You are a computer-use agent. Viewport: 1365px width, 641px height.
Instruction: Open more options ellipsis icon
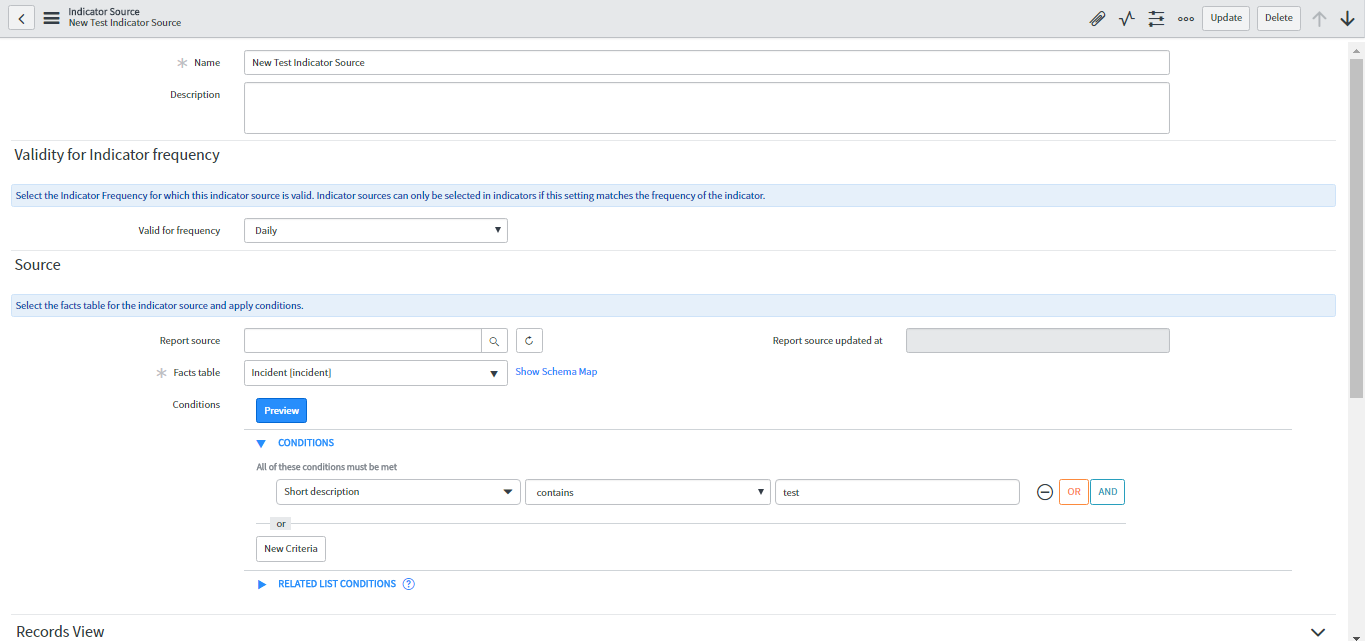point(1186,18)
